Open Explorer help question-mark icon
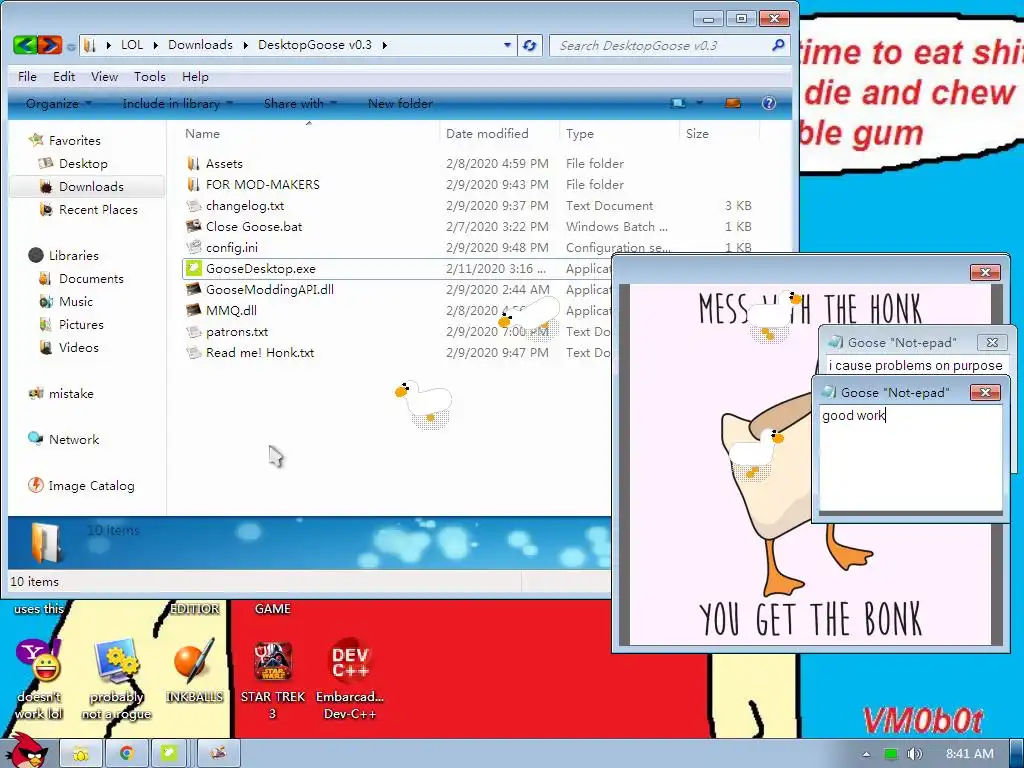This screenshot has width=1024, height=768. pyautogui.click(x=769, y=103)
